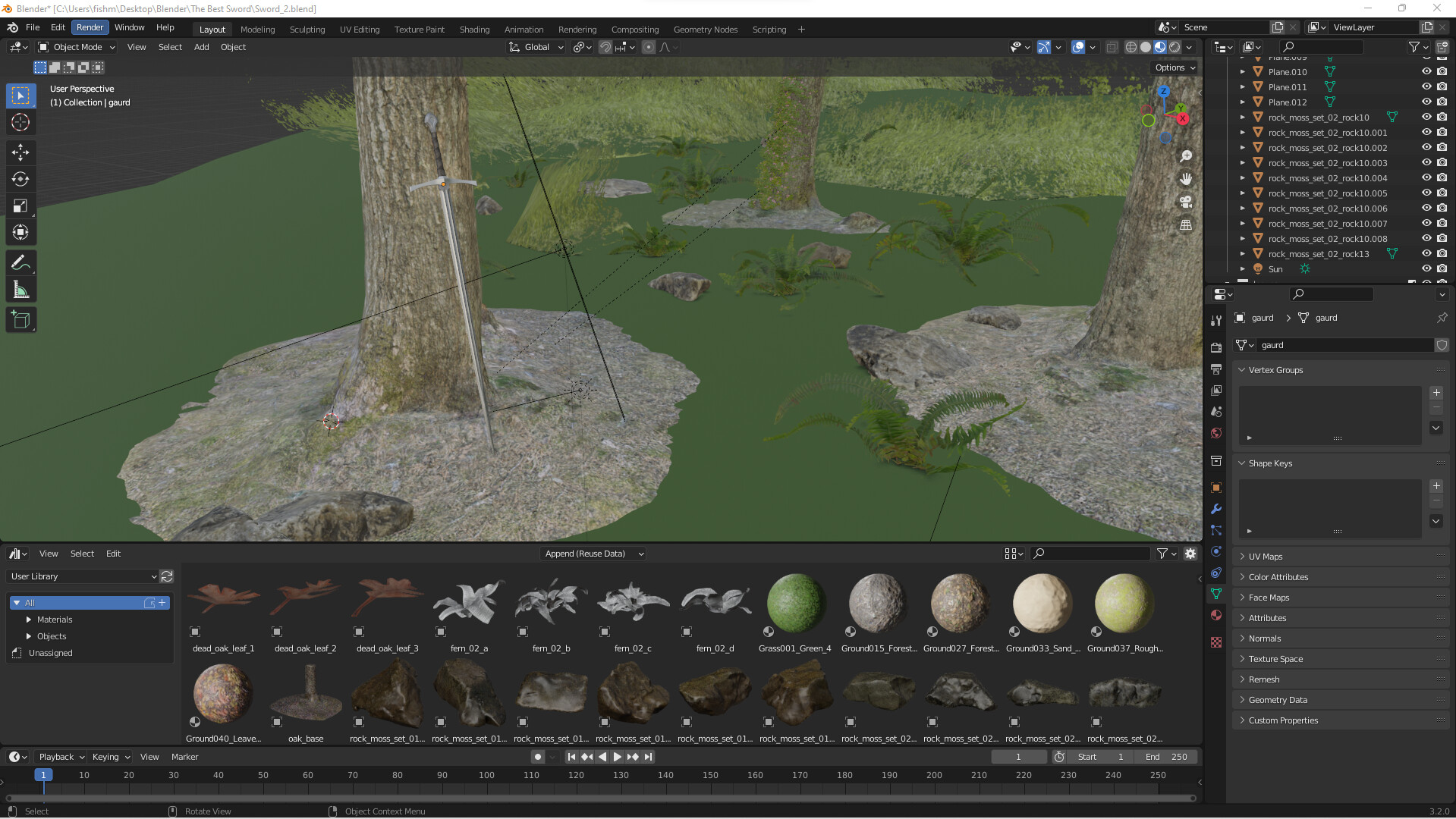Toggle proportional editing in header
The width and height of the screenshot is (1456, 819).
(x=648, y=47)
